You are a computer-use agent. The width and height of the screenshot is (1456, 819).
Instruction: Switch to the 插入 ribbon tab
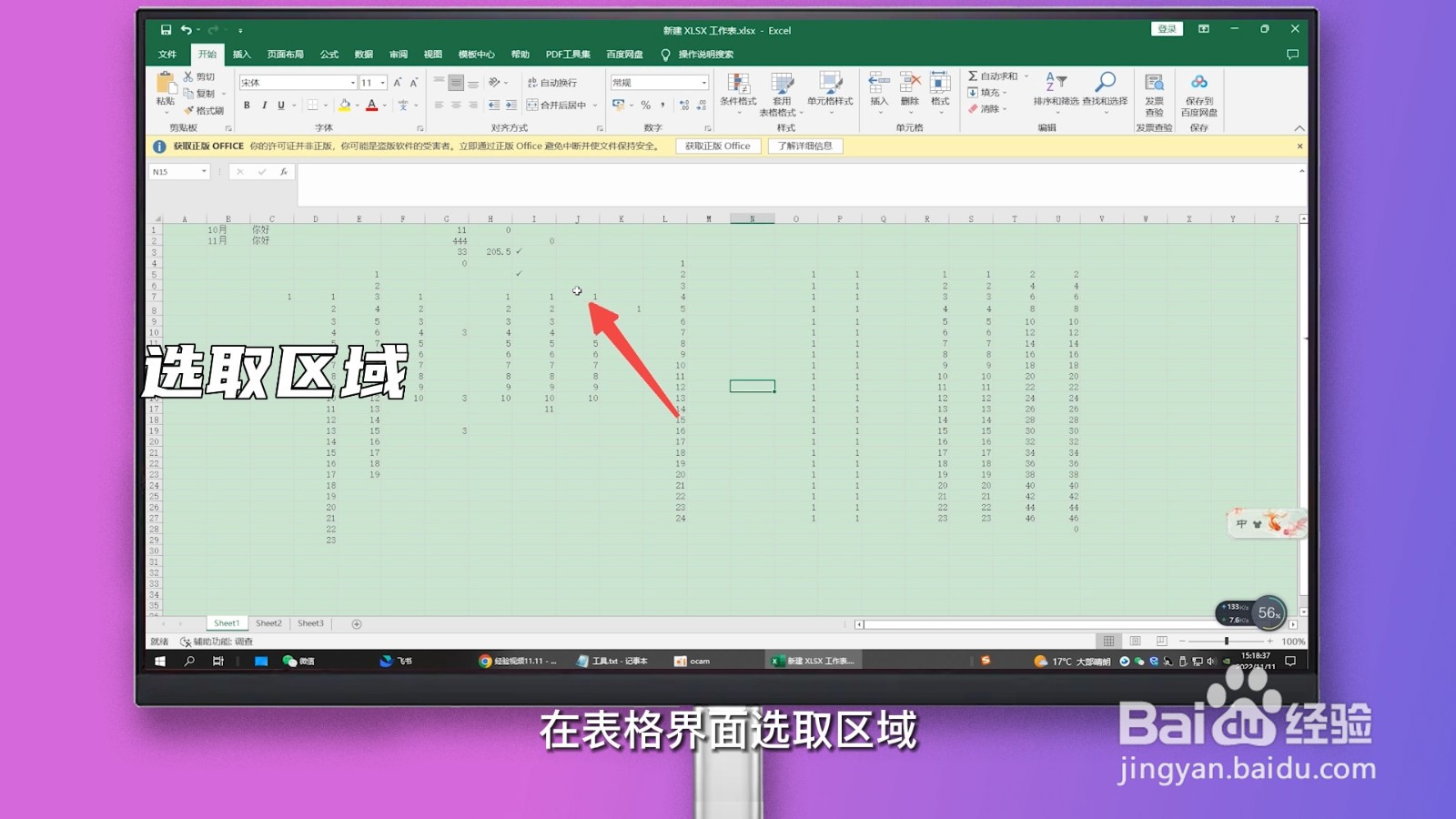(x=241, y=54)
